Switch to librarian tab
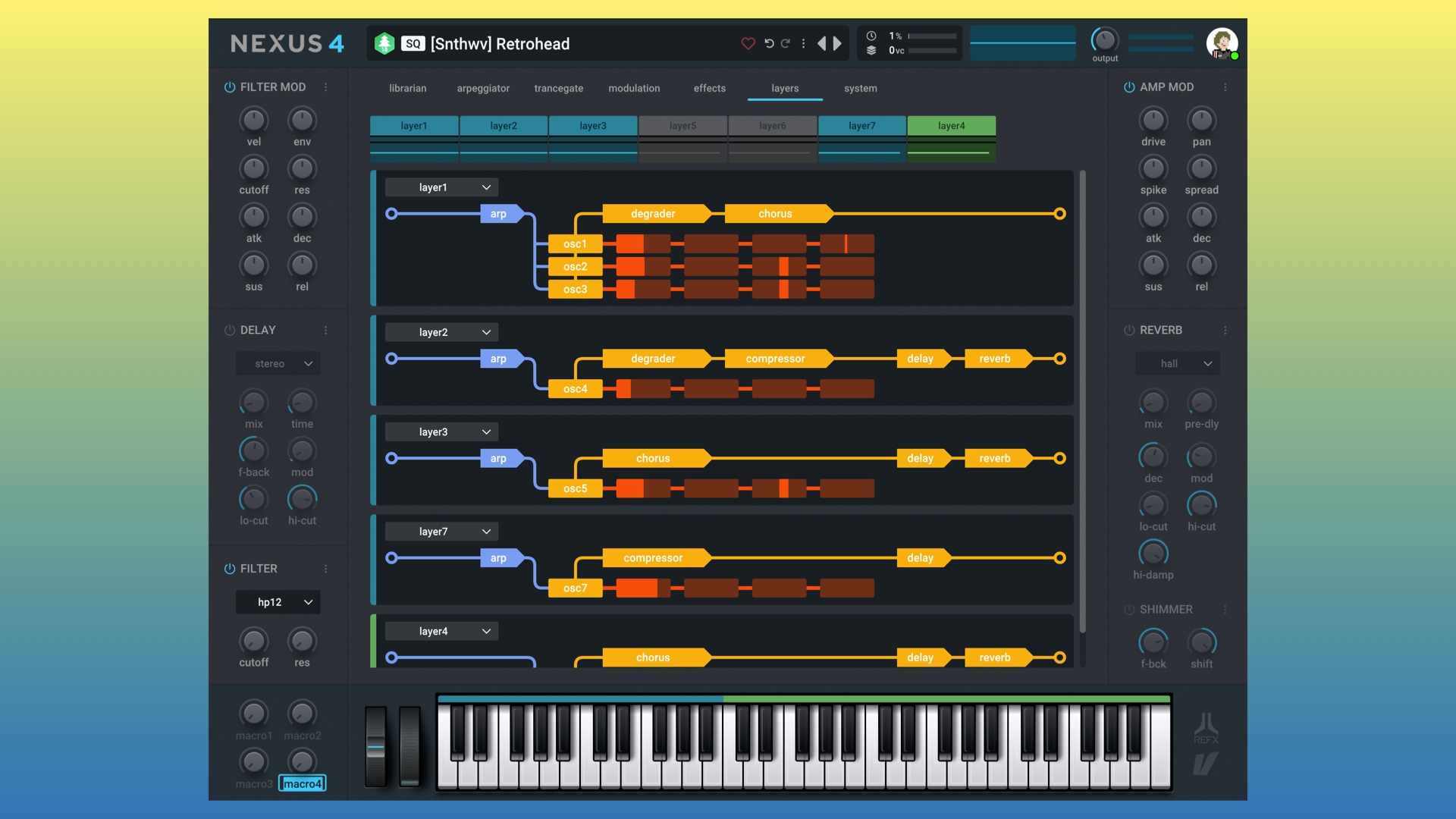The width and height of the screenshot is (1456, 819). [x=408, y=89]
